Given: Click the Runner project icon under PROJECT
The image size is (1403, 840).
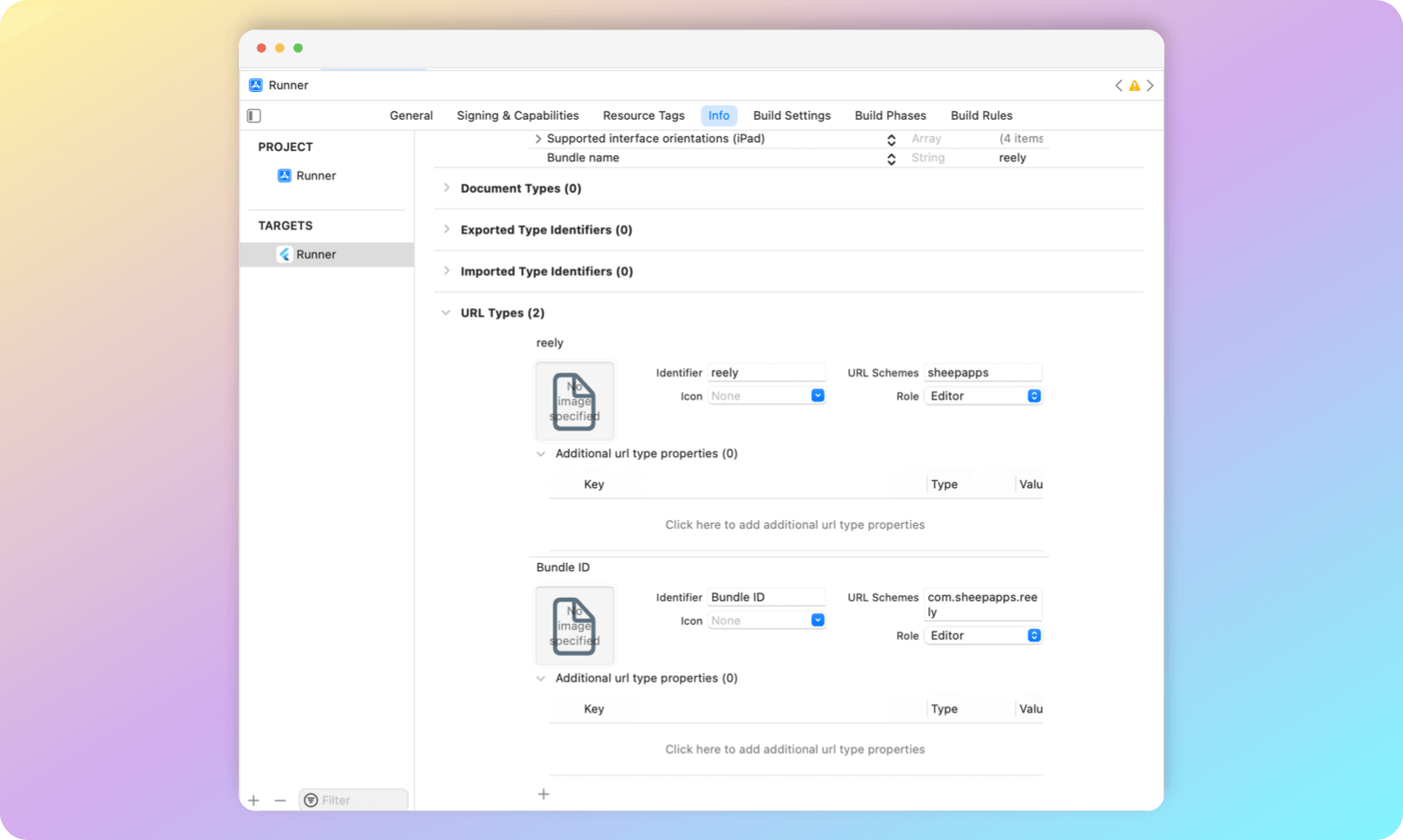Looking at the screenshot, I should [x=285, y=175].
